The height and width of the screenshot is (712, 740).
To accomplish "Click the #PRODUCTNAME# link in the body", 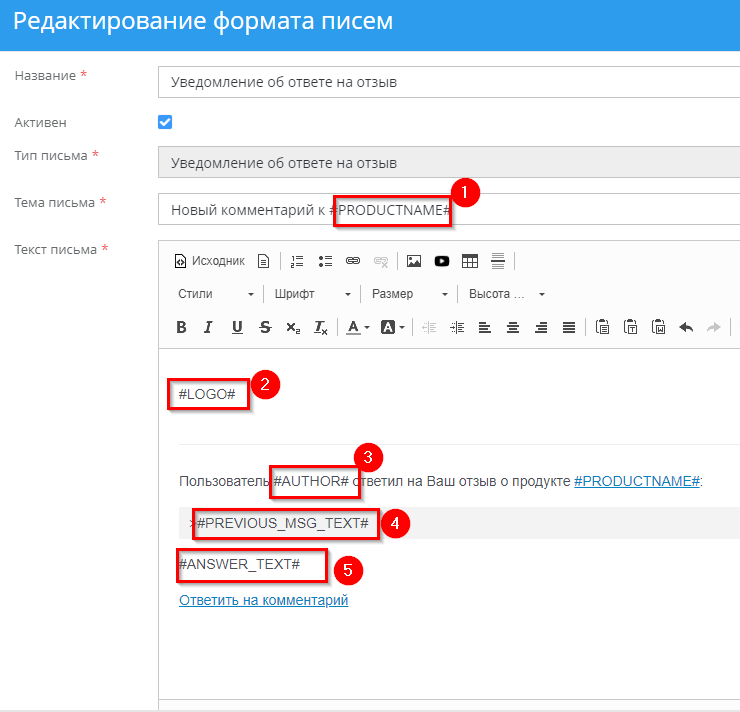I will tap(637, 481).
